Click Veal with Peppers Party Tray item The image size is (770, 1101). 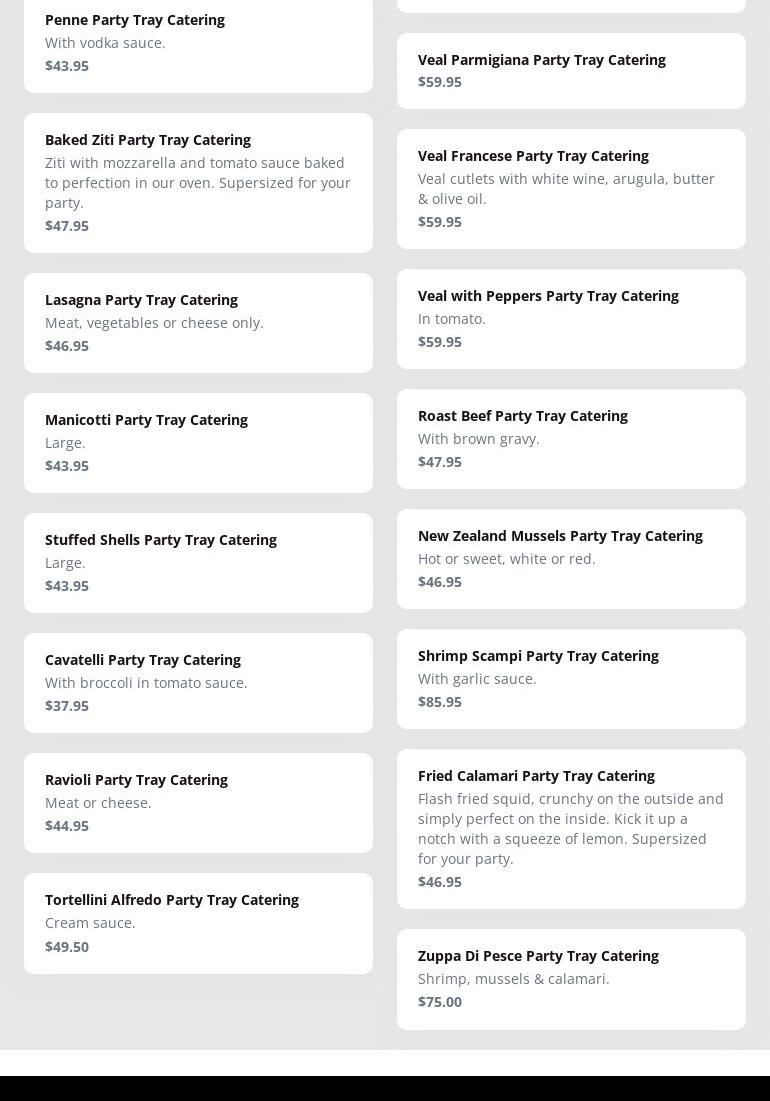[x=571, y=319]
